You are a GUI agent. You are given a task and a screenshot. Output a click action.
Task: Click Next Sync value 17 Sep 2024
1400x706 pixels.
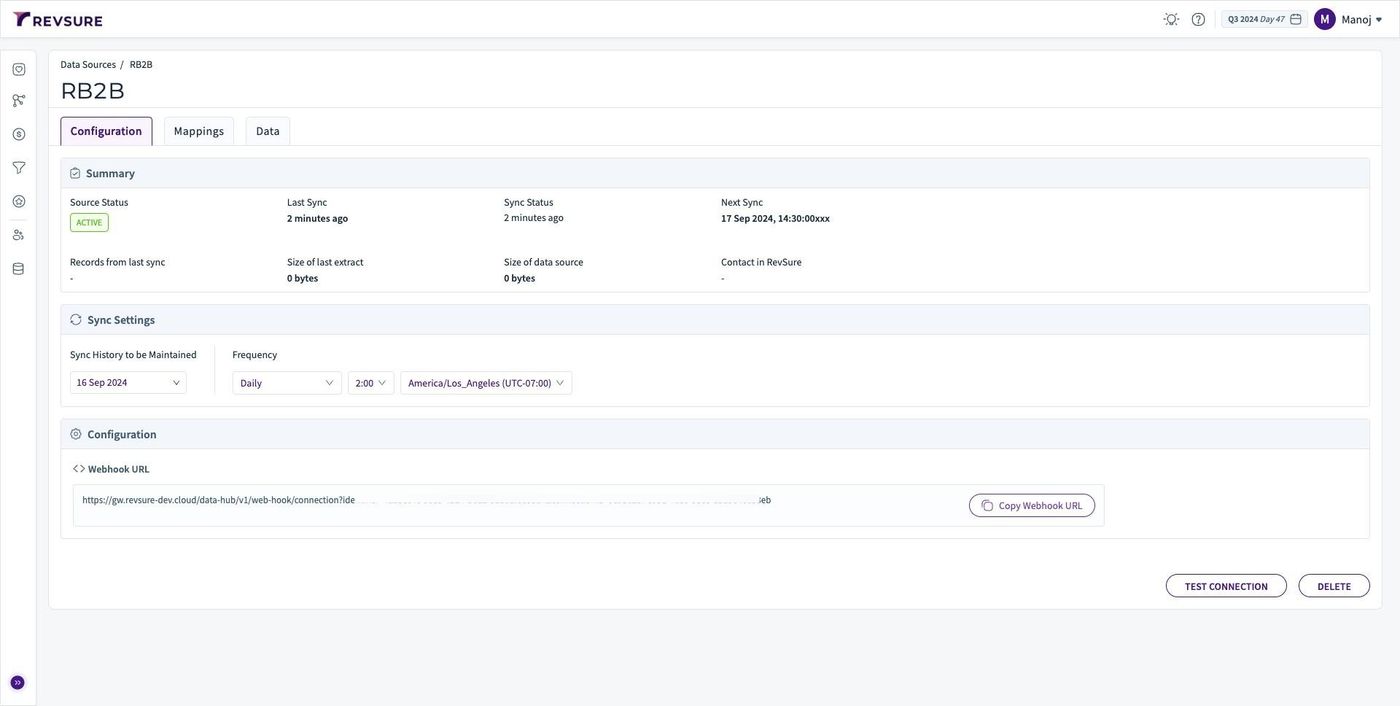pyautogui.click(x=775, y=218)
